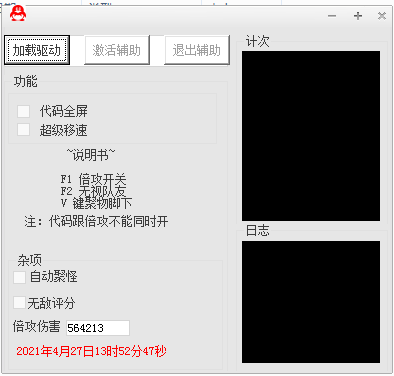Close the window with the X icon

point(382,16)
